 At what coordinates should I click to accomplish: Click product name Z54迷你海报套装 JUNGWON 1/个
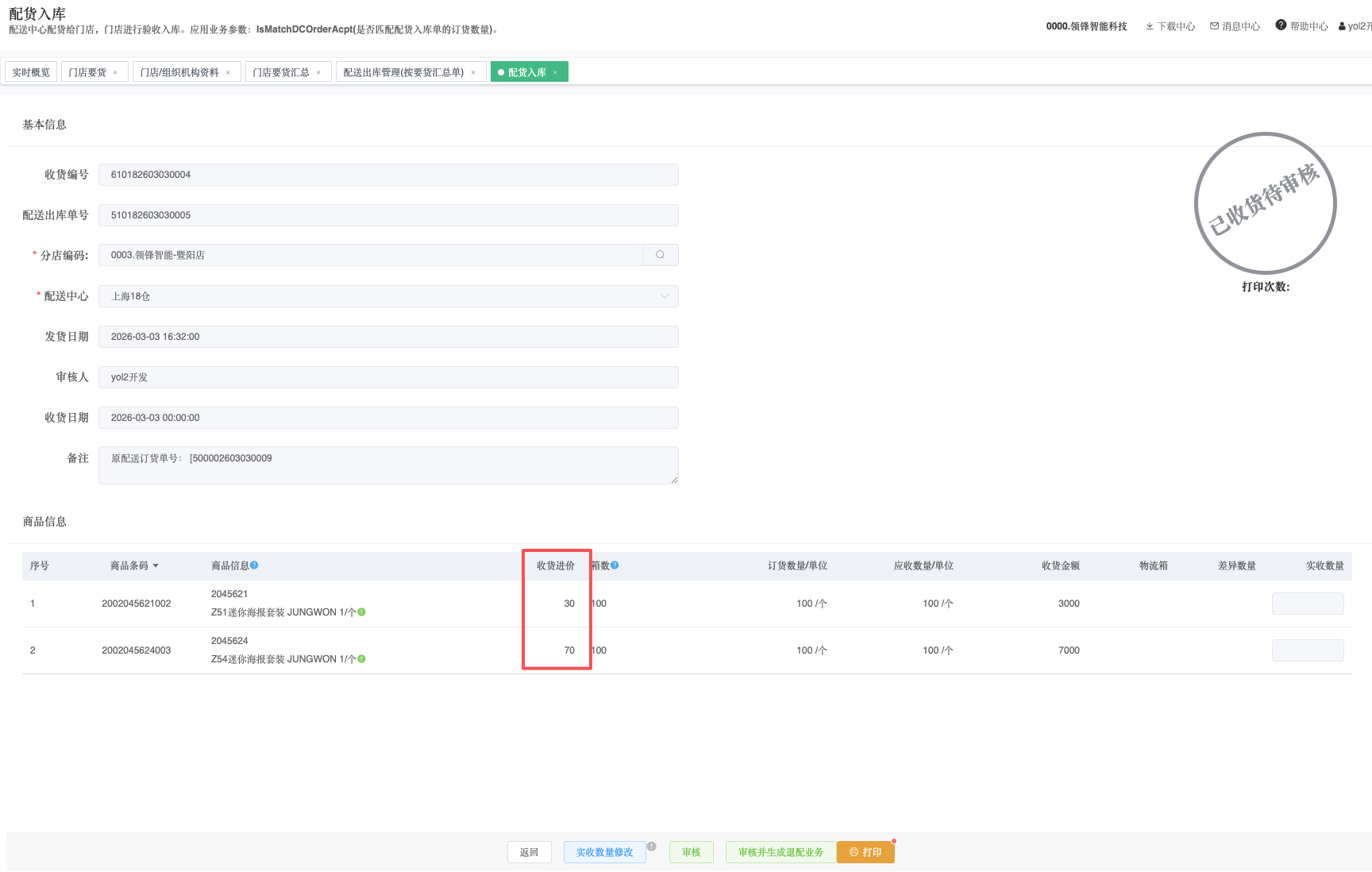[283, 659]
